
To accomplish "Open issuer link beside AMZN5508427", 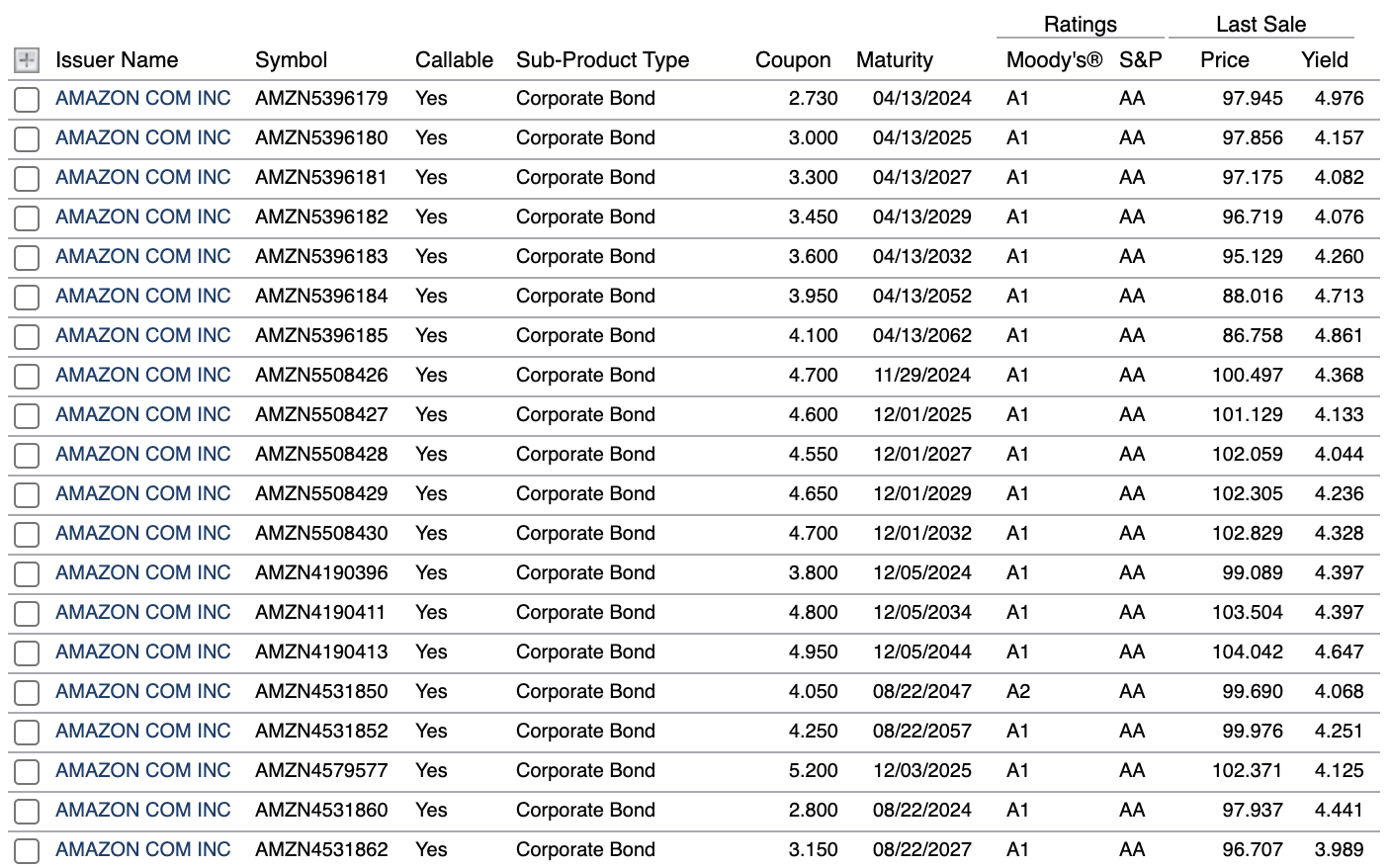I will (x=142, y=414).
